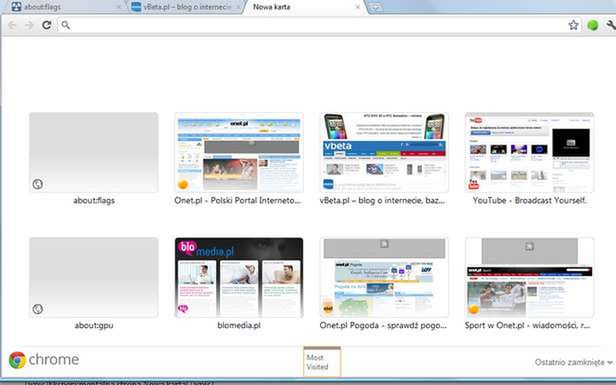Click the blue vBeta favicon on vBeta tile
The width and height of the screenshot is (616, 385).
pos(328,184)
